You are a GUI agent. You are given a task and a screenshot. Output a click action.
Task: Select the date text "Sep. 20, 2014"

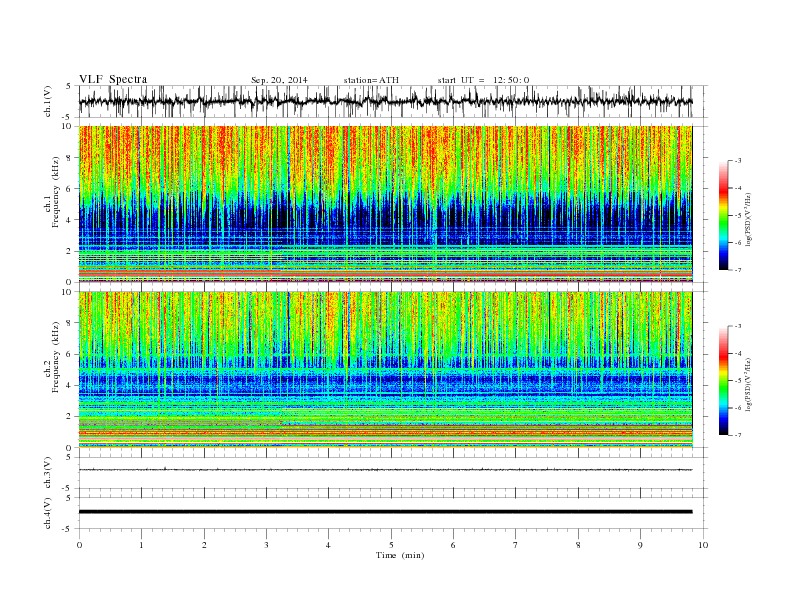tap(279, 80)
